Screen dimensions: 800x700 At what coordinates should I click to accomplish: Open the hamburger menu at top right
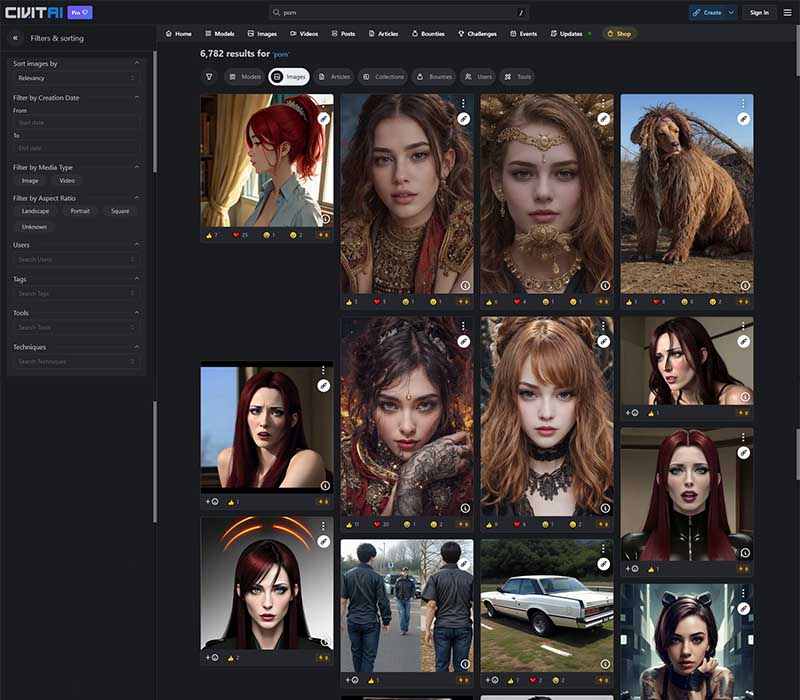pyautogui.click(x=787, y=13)
